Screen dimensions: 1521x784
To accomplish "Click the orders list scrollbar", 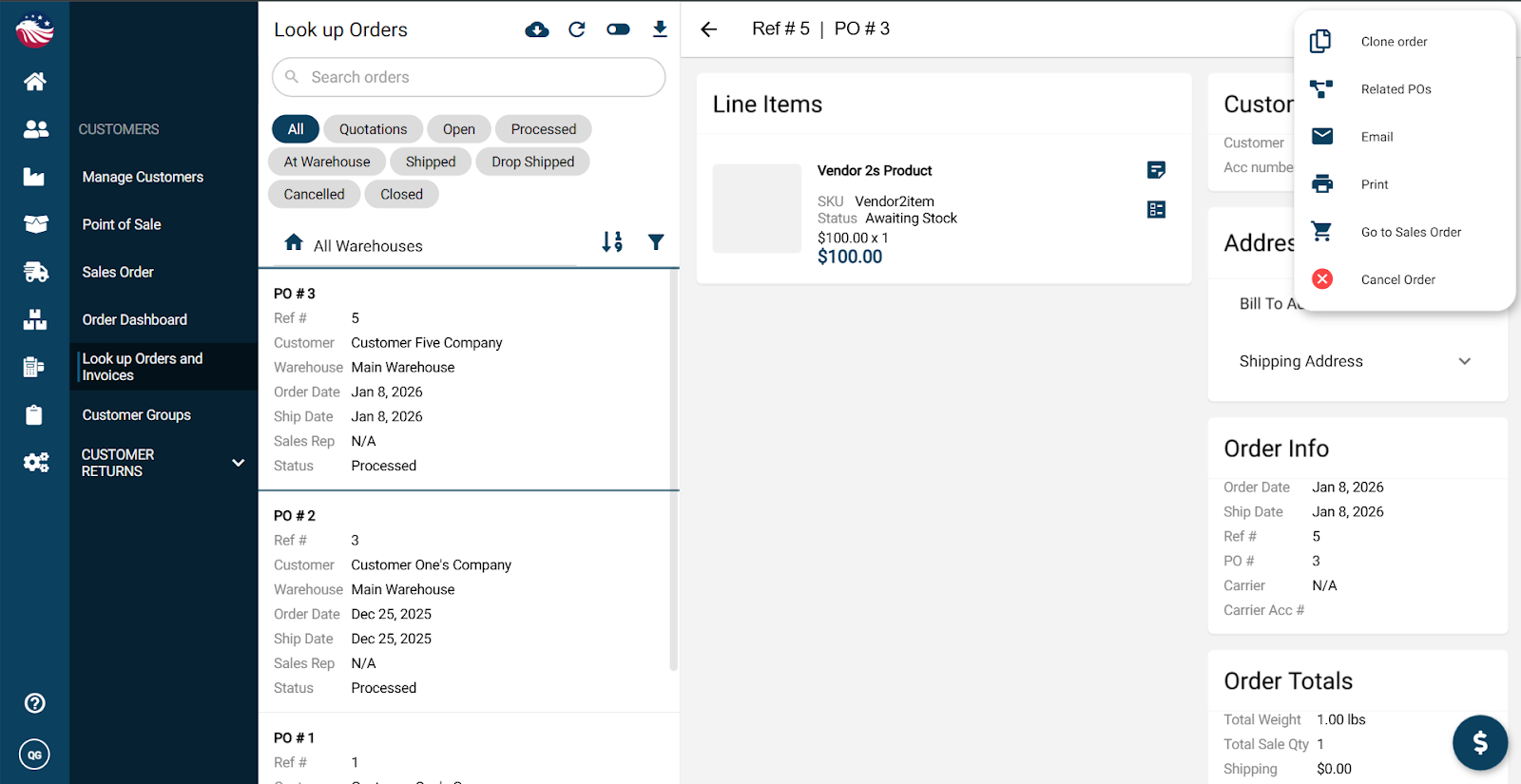I will (x=674, y=470).
